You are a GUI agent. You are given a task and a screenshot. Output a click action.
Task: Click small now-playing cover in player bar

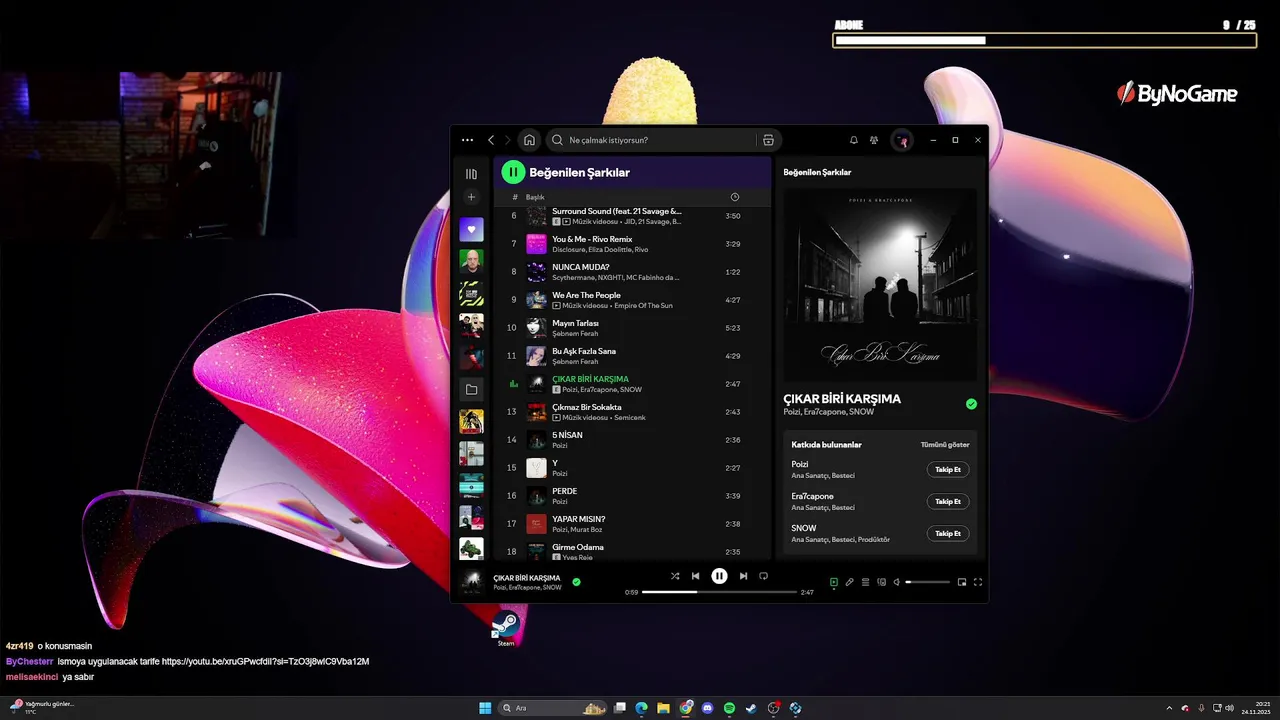tap(471, 581)
